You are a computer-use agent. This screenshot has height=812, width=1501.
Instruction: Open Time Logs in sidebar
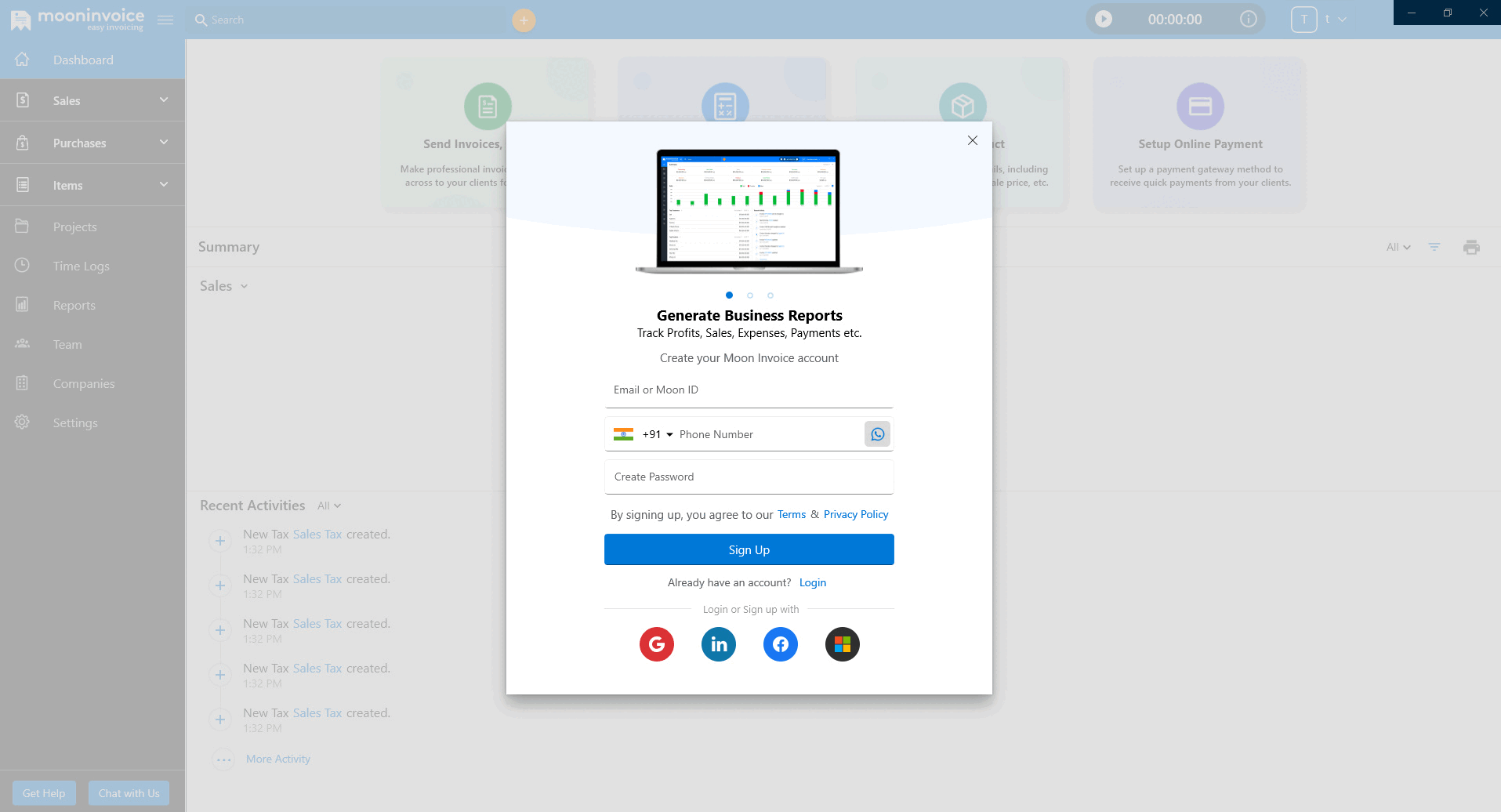[x=92, y=266]
